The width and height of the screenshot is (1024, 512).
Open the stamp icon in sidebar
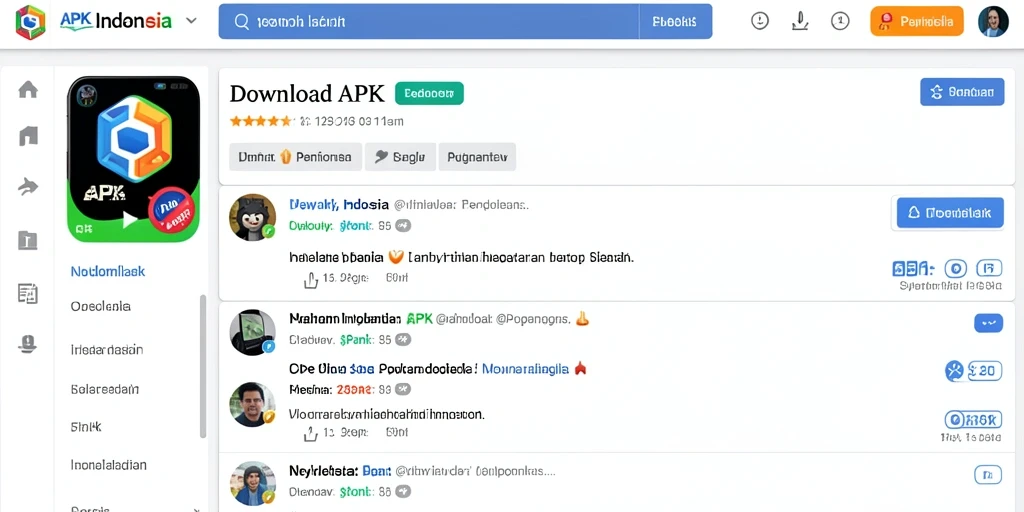pyautogui.click(x=27, y=344)
